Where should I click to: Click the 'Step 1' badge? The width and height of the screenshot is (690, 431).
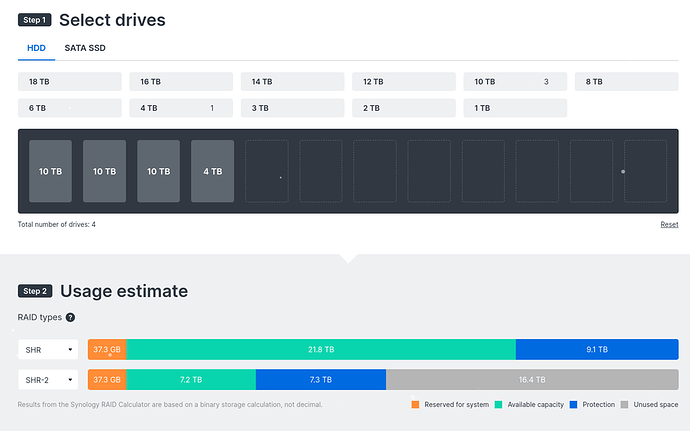click(35, 20)
